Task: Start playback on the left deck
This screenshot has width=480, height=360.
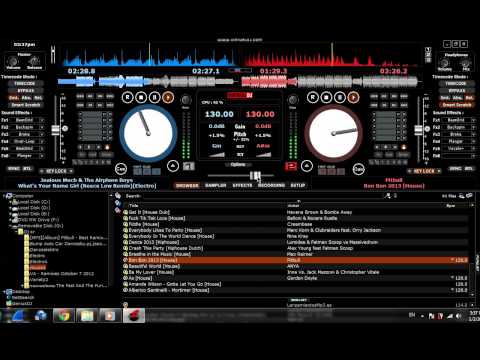Action: pyautogui.click(x=168, y=97)
